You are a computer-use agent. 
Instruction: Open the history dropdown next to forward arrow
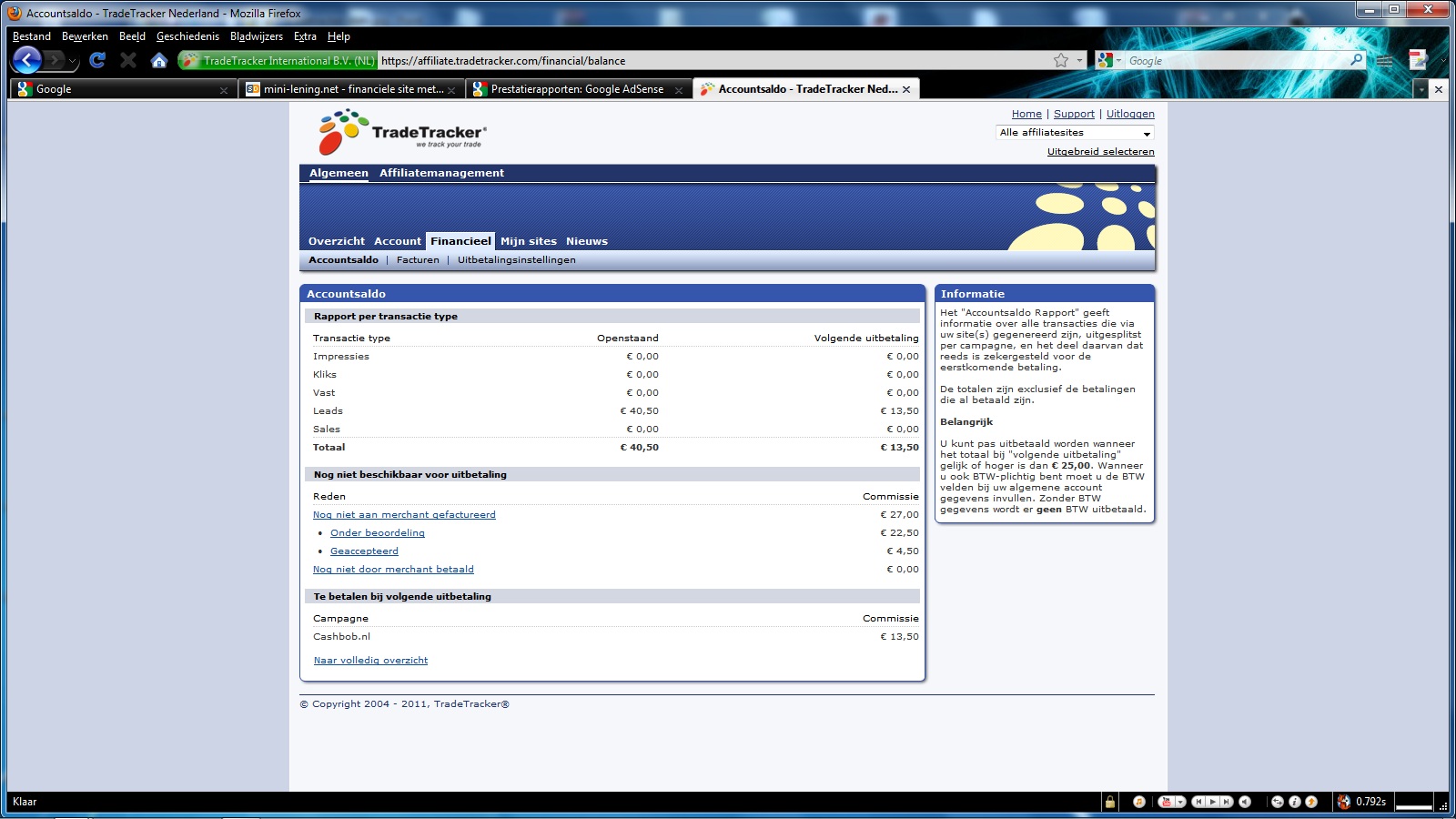pos(74,61)
